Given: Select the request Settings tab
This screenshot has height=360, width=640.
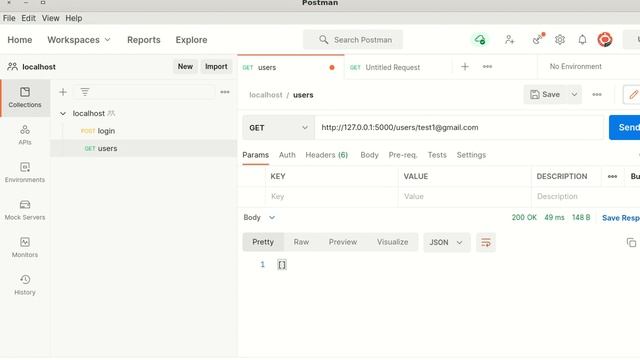Looking at the screenshot, I should 471,155.
